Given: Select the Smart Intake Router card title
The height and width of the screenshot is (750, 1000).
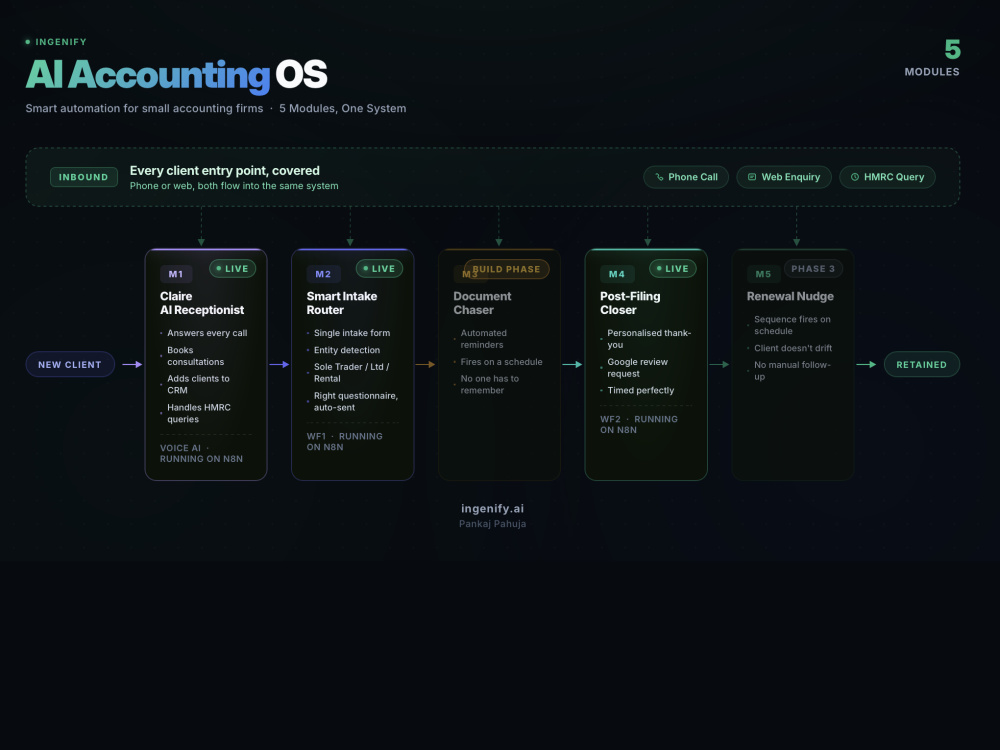Looking at the screenshot, I should (342, 303).
